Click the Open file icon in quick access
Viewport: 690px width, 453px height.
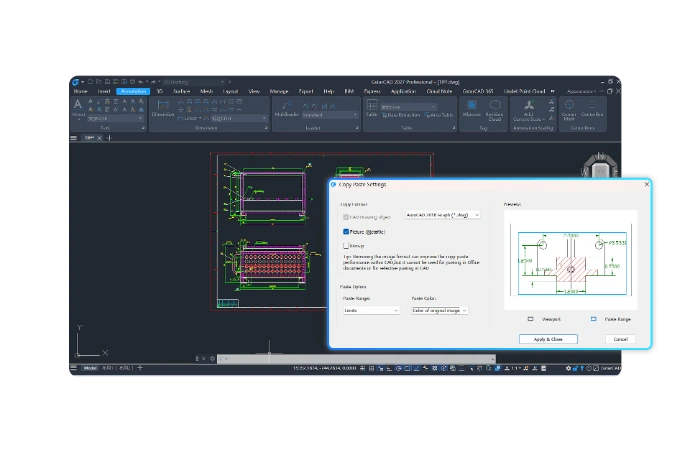(99, 82)
